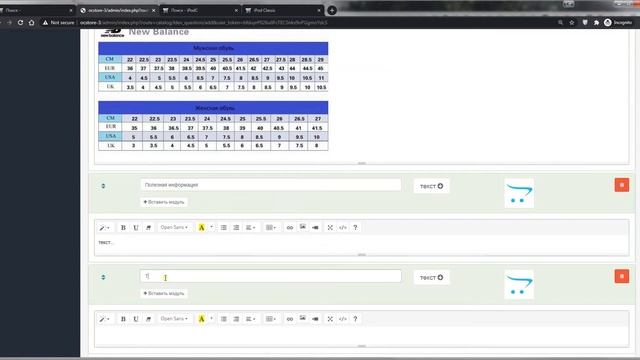The height and width of the screenshot is (360, 640).
Task: Open a new browser tab with the plus button
Action: click(x=332, y=11)
